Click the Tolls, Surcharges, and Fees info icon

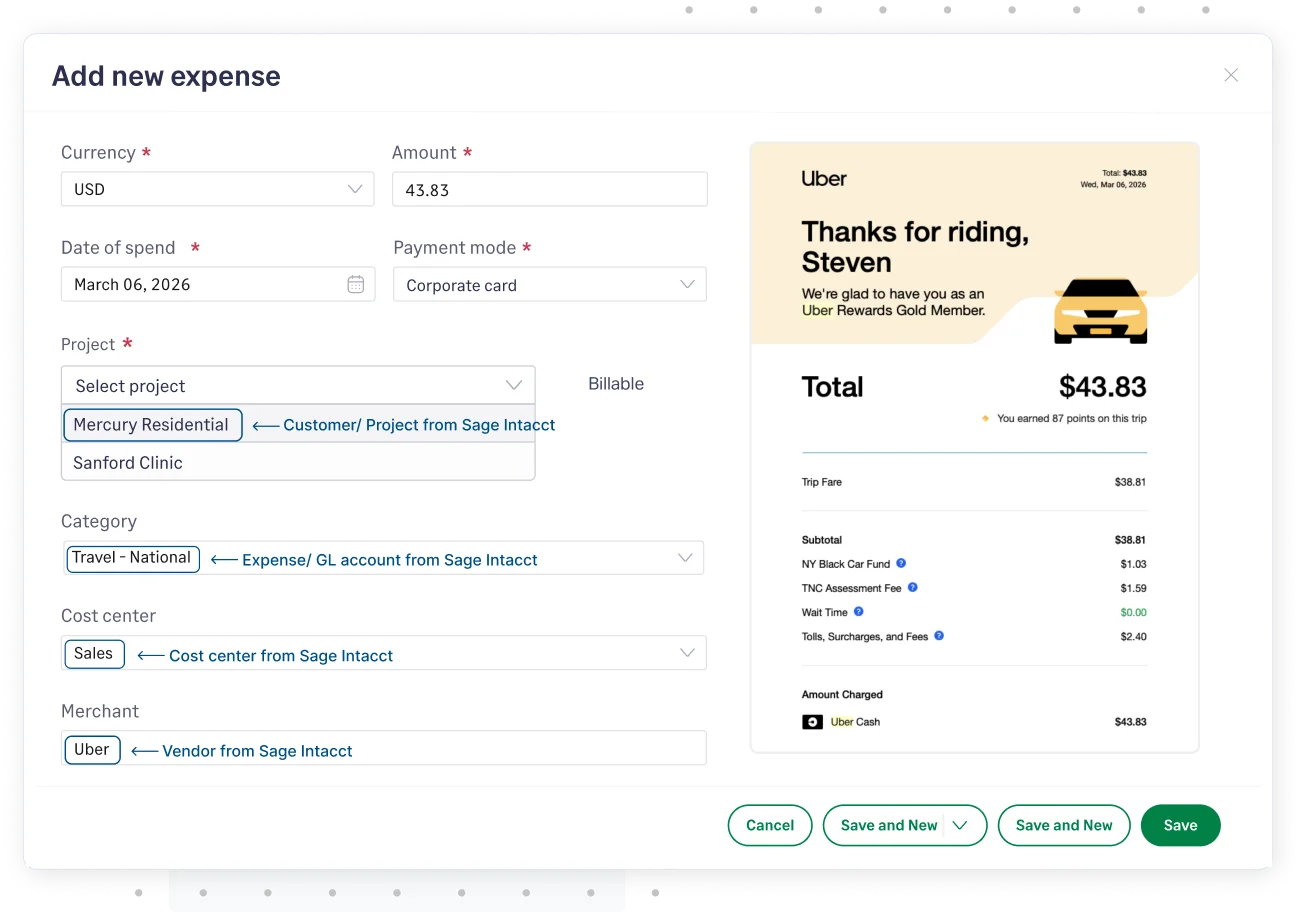938,636
